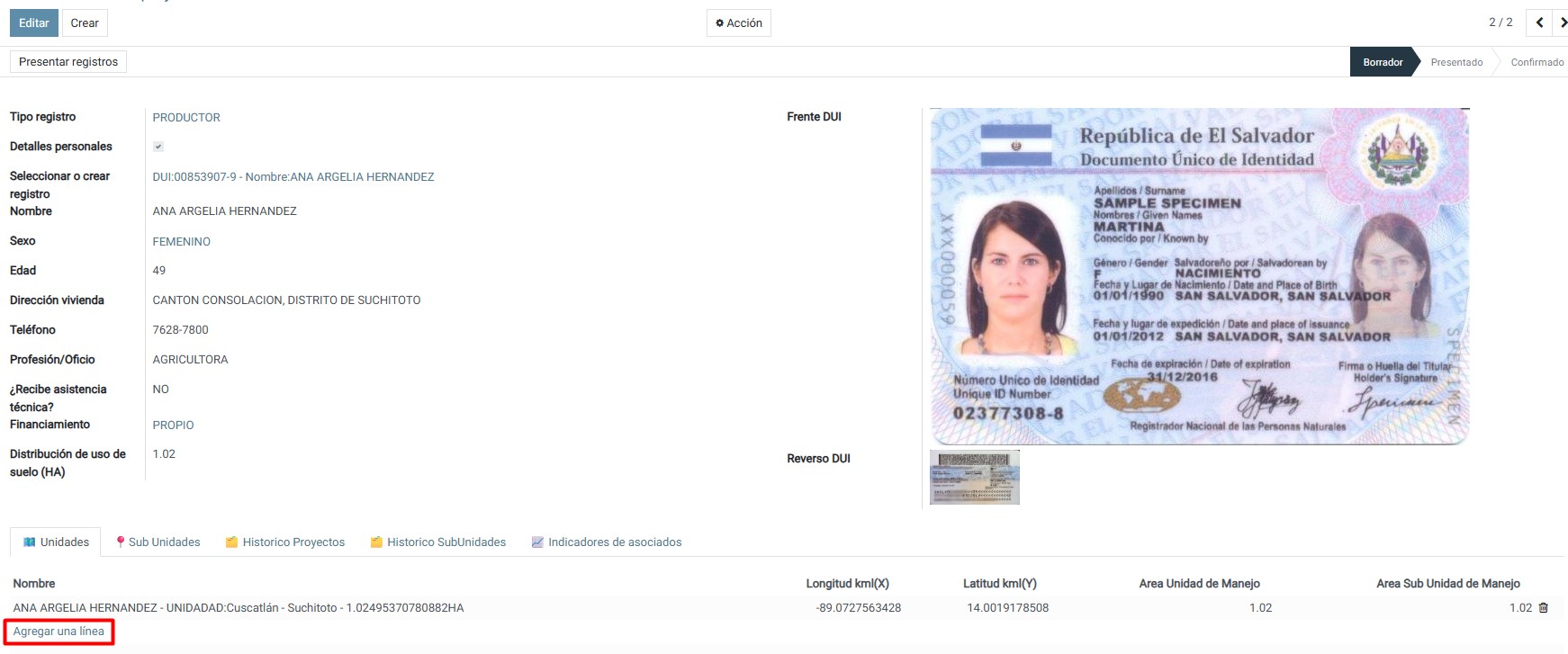Viewport: 1568px width, 654px height.
Task: Delete the unit row with trash icon
Action: (1543, 608)
